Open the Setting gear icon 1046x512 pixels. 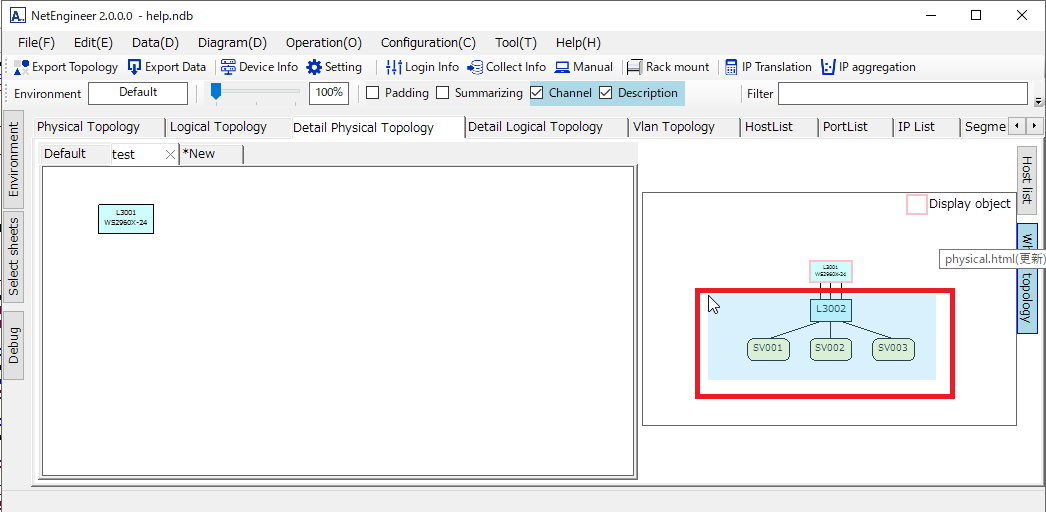(314, 67)
